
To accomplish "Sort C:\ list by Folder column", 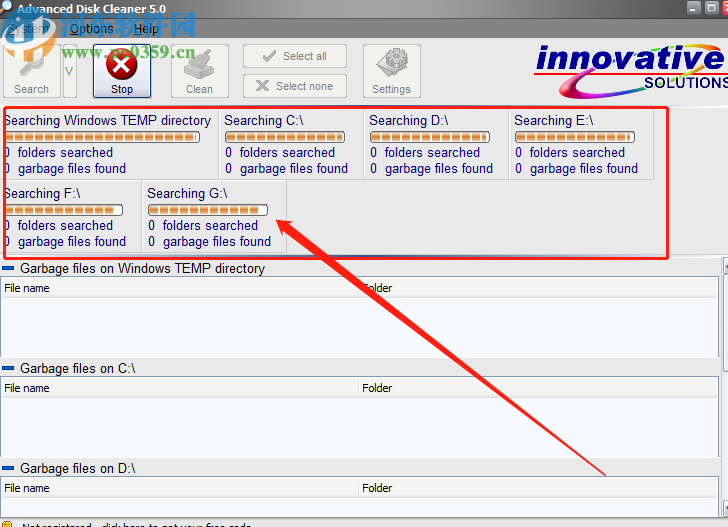I will (x=538, y=388).
